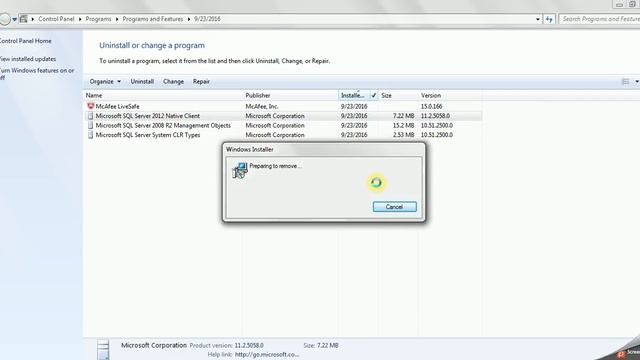Open View installed updates link
This screenshot has width=640, height=360.
27,59
